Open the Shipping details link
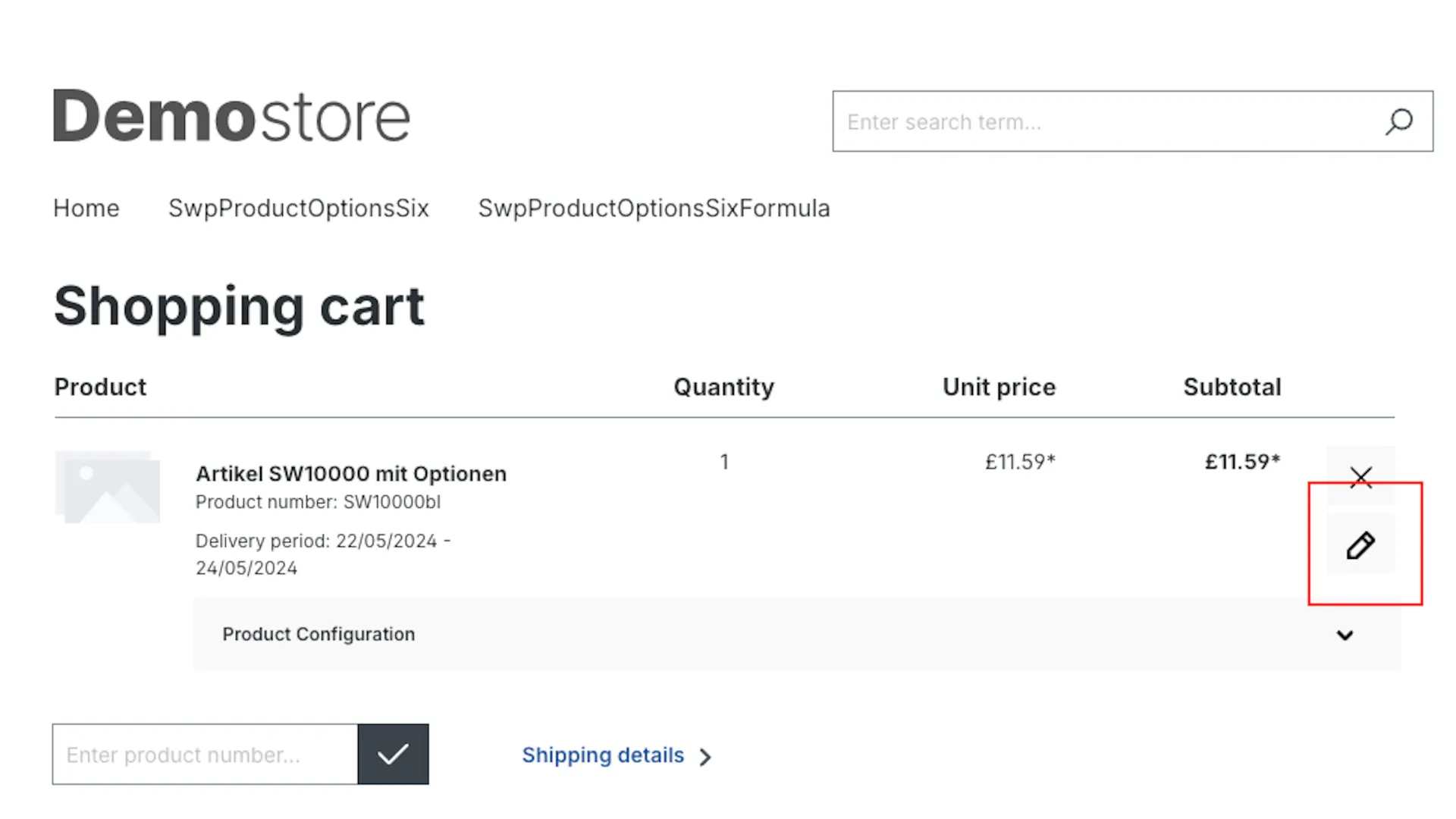 pos(603,755)
